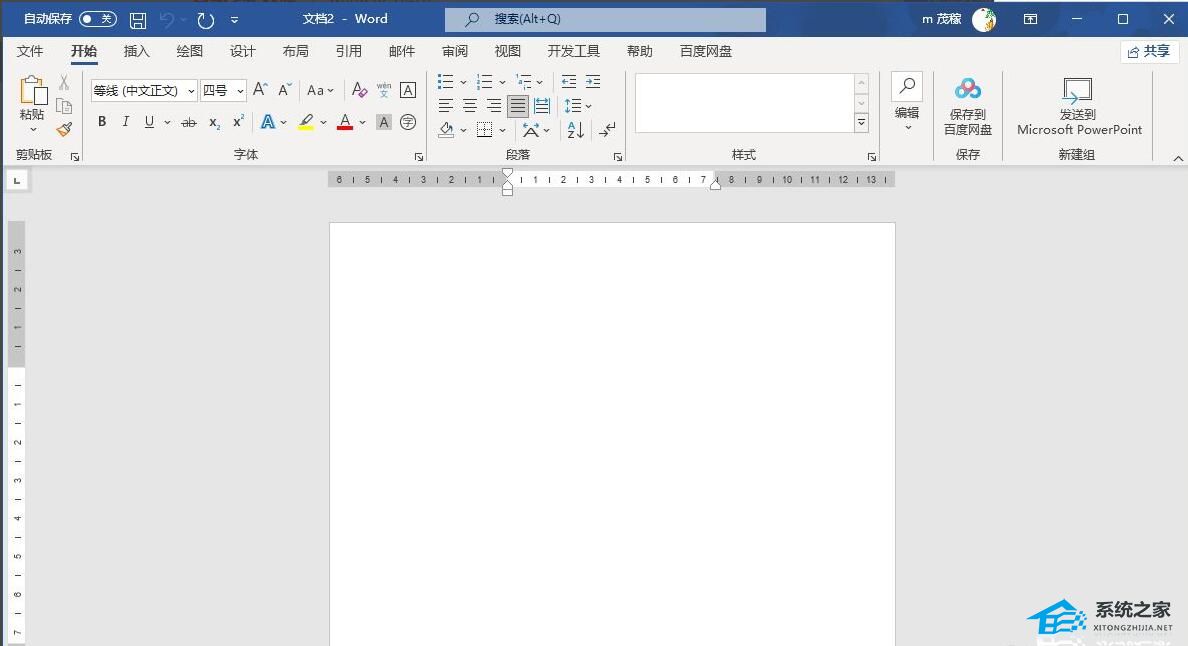Expand the Styles gallery more button
Image resolution: width=1188 pixels, height=646 pixels.
861,123
